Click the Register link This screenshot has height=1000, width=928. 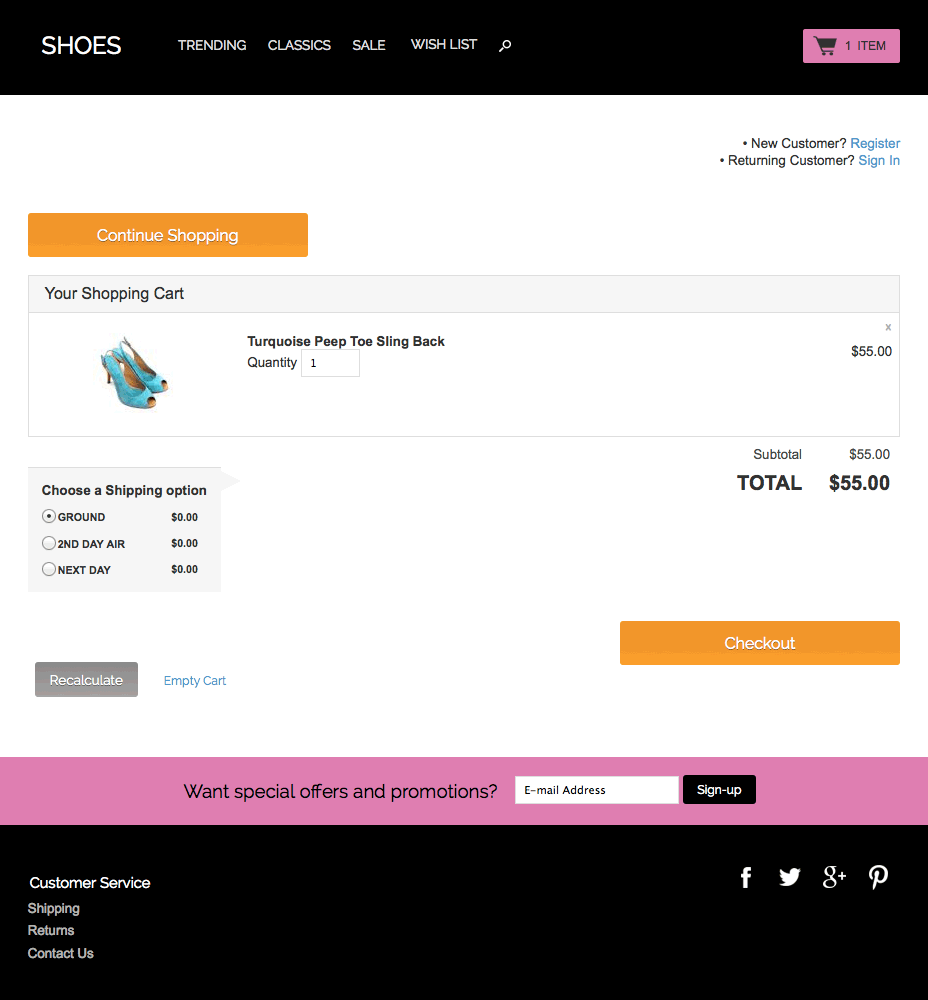point(875,143)
